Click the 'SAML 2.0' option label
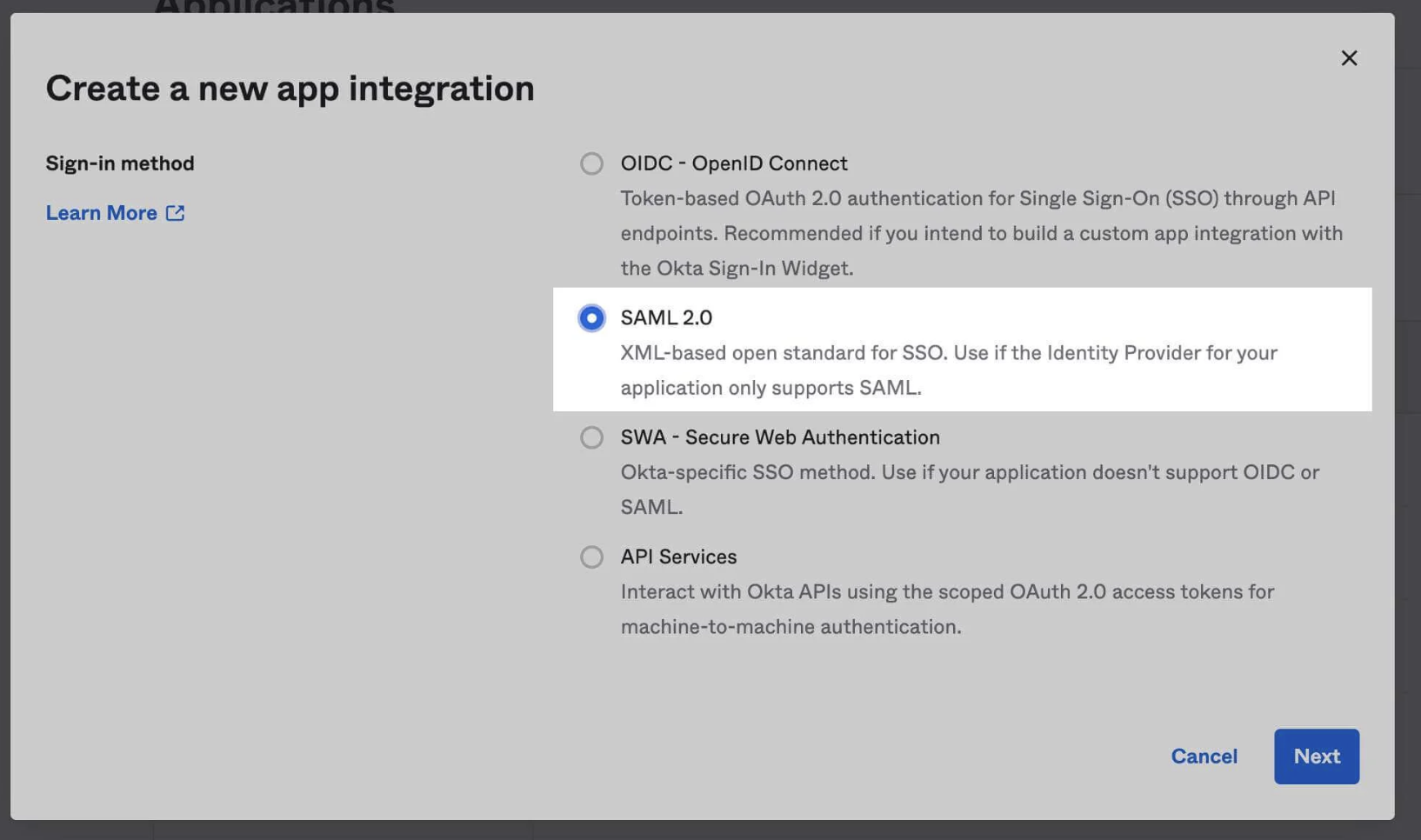This screenshot has height=840, width=1421. pos(666,318)
